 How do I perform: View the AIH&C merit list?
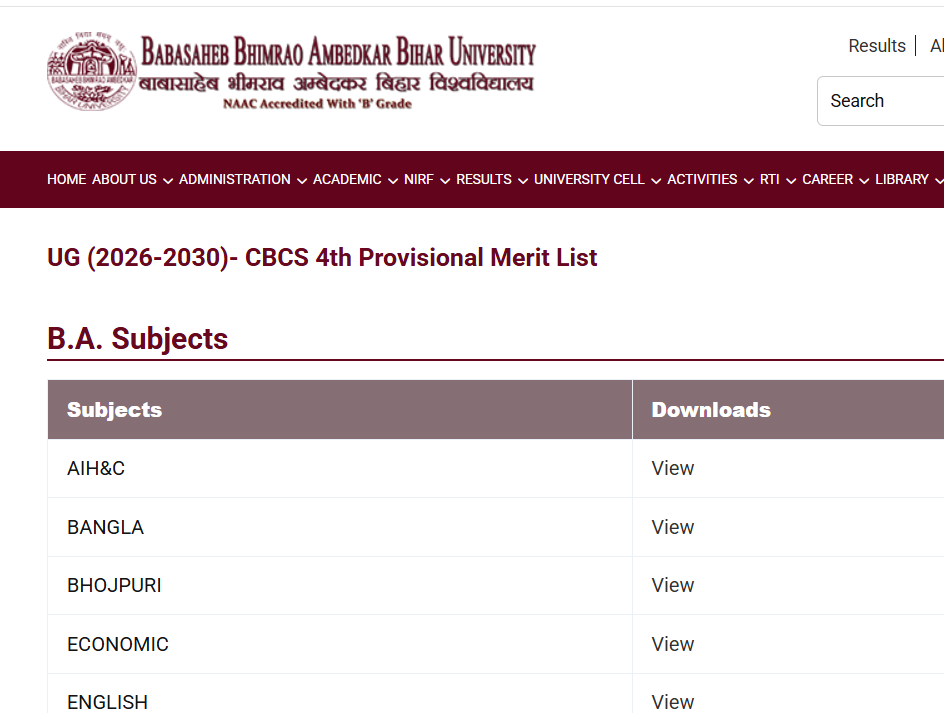pyautogui.click(x=672, y=468)
